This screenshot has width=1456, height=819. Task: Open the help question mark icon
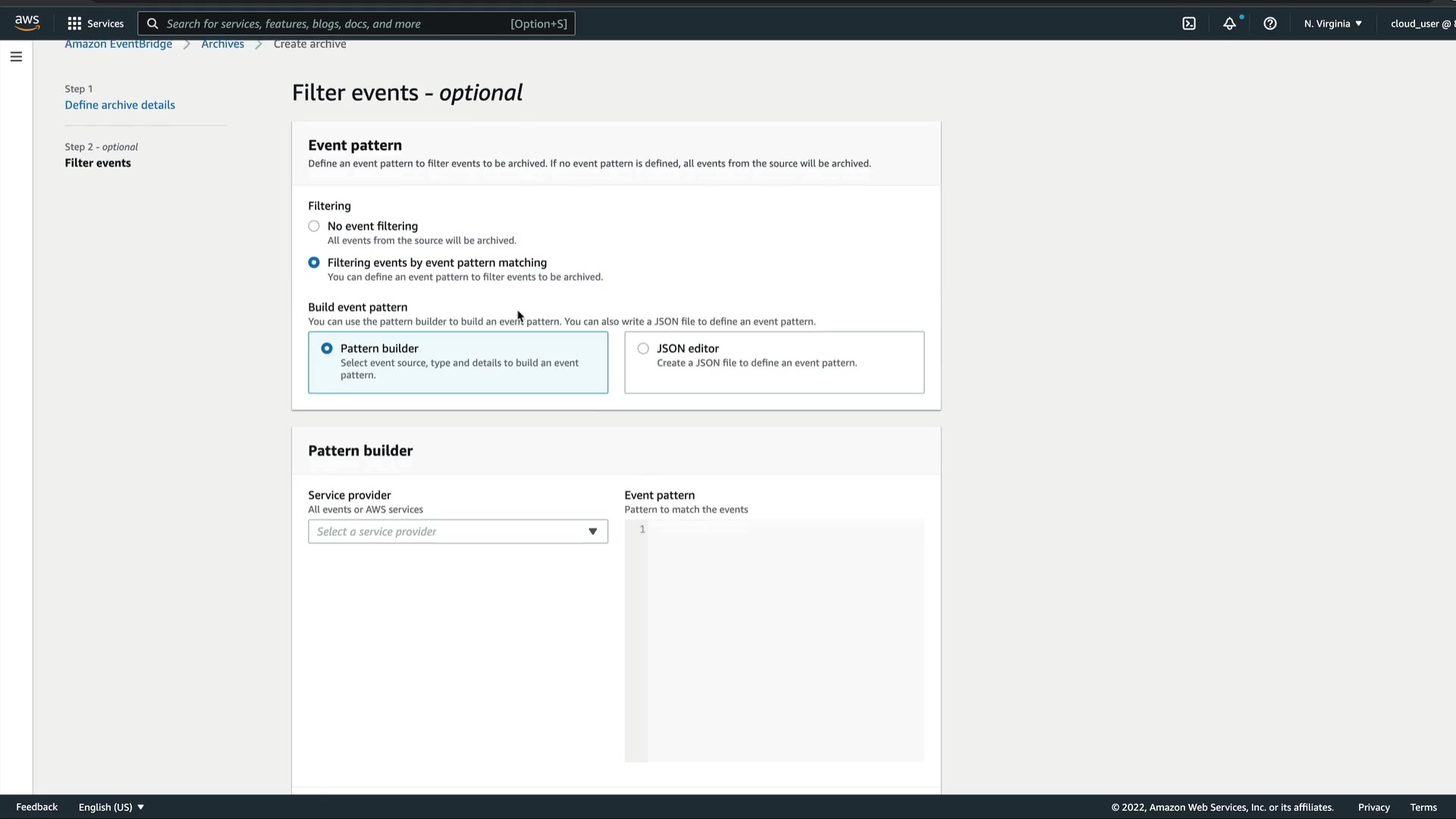coord(1270,24)
